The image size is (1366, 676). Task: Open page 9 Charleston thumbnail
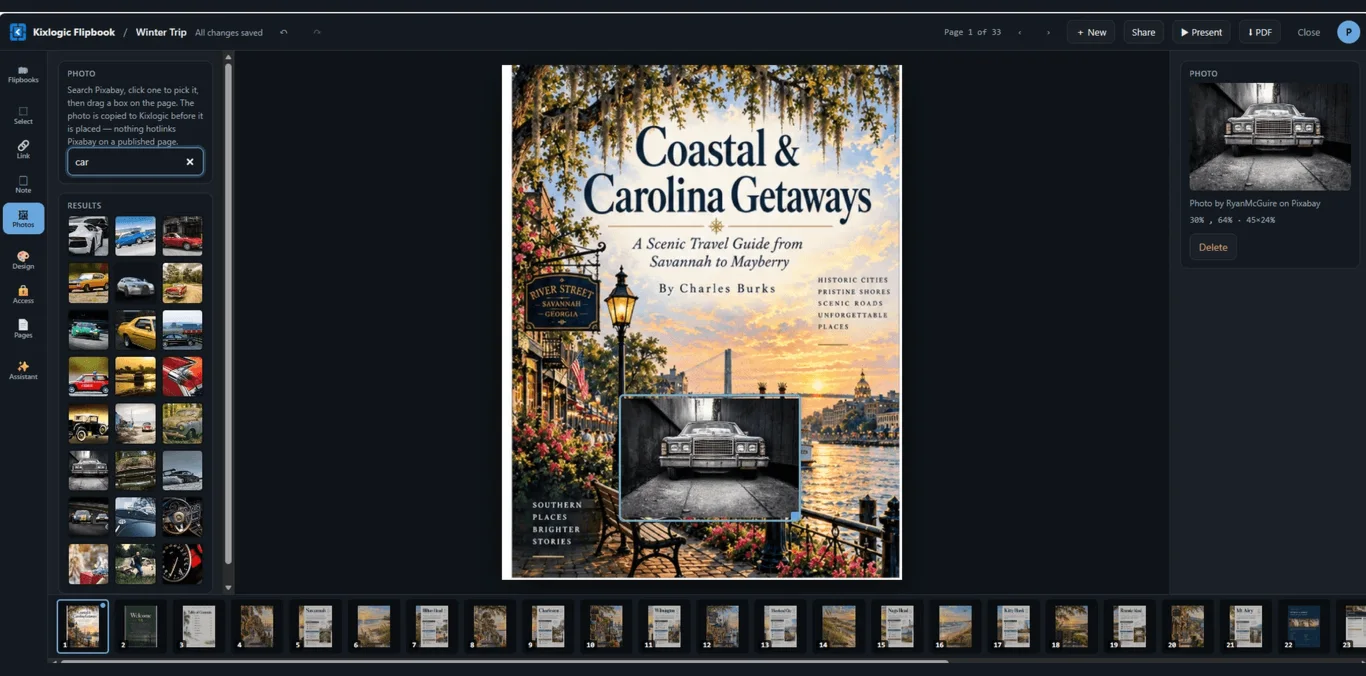[547, 627]
